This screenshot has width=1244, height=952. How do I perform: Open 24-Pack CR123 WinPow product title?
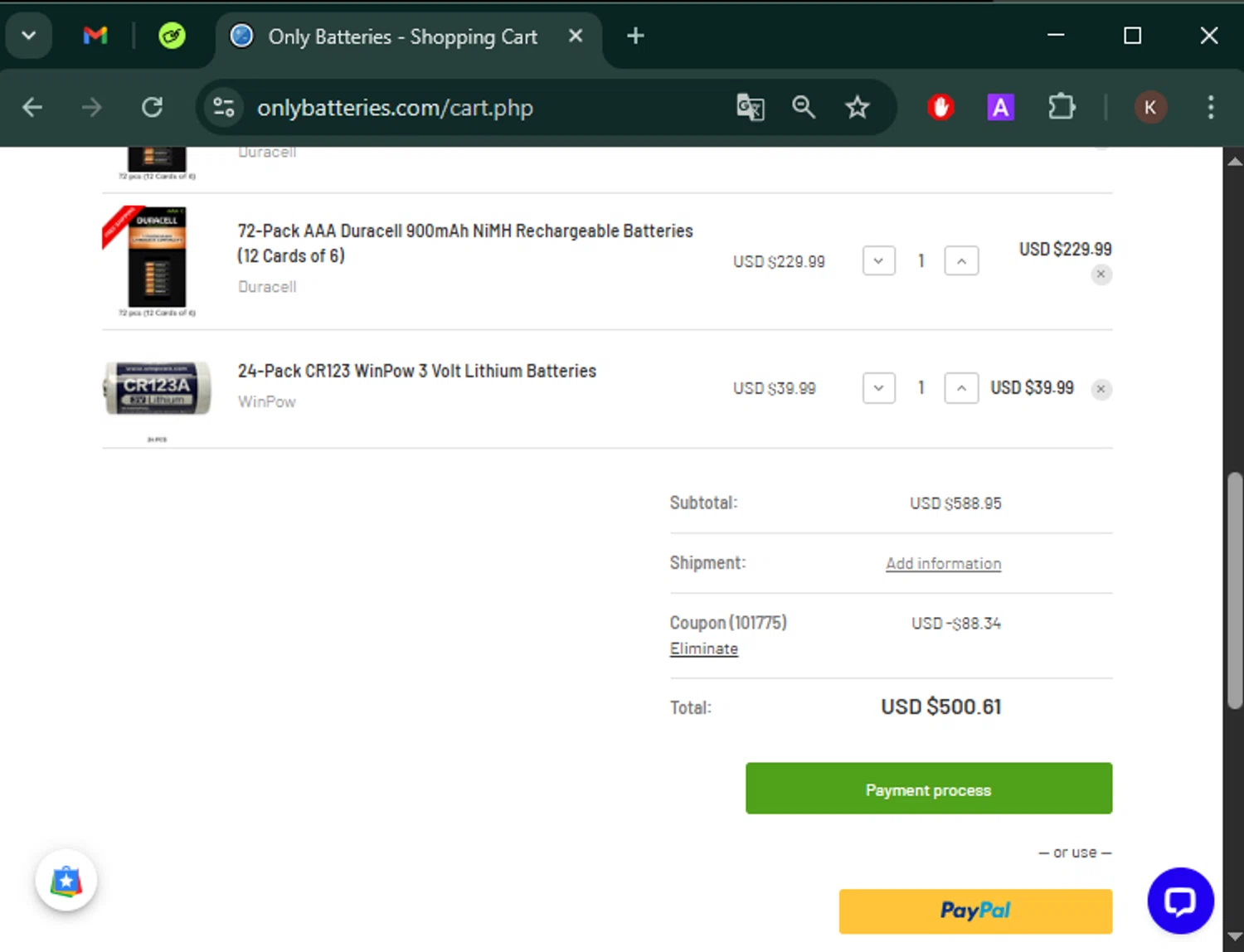click(417, 371)
